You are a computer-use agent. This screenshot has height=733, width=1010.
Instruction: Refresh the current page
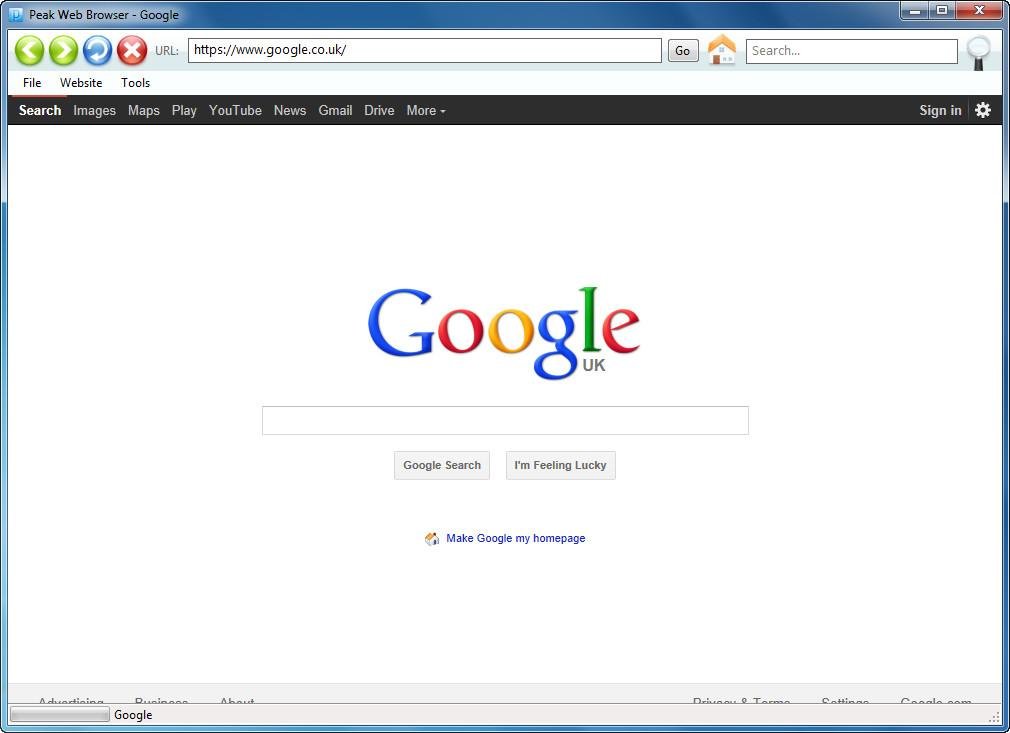(96, 50)
